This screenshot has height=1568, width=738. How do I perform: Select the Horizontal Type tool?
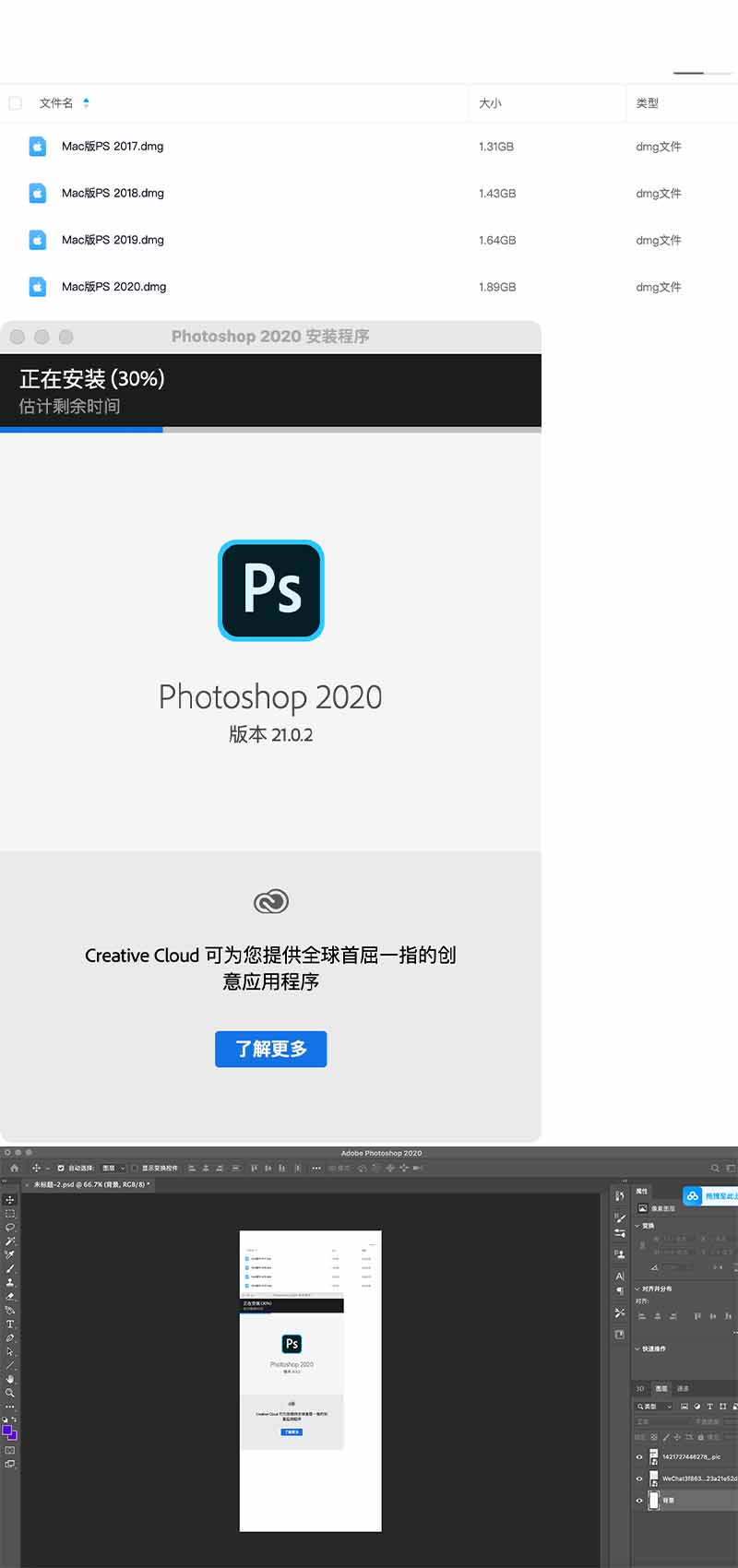point(9,1324)
